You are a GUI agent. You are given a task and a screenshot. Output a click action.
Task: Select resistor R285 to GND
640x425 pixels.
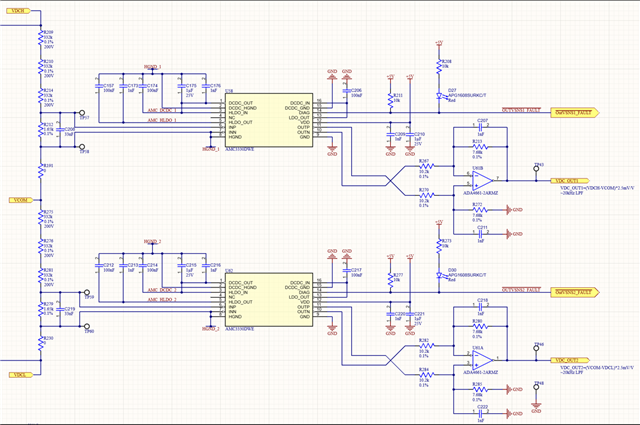[x=480, y=389]
